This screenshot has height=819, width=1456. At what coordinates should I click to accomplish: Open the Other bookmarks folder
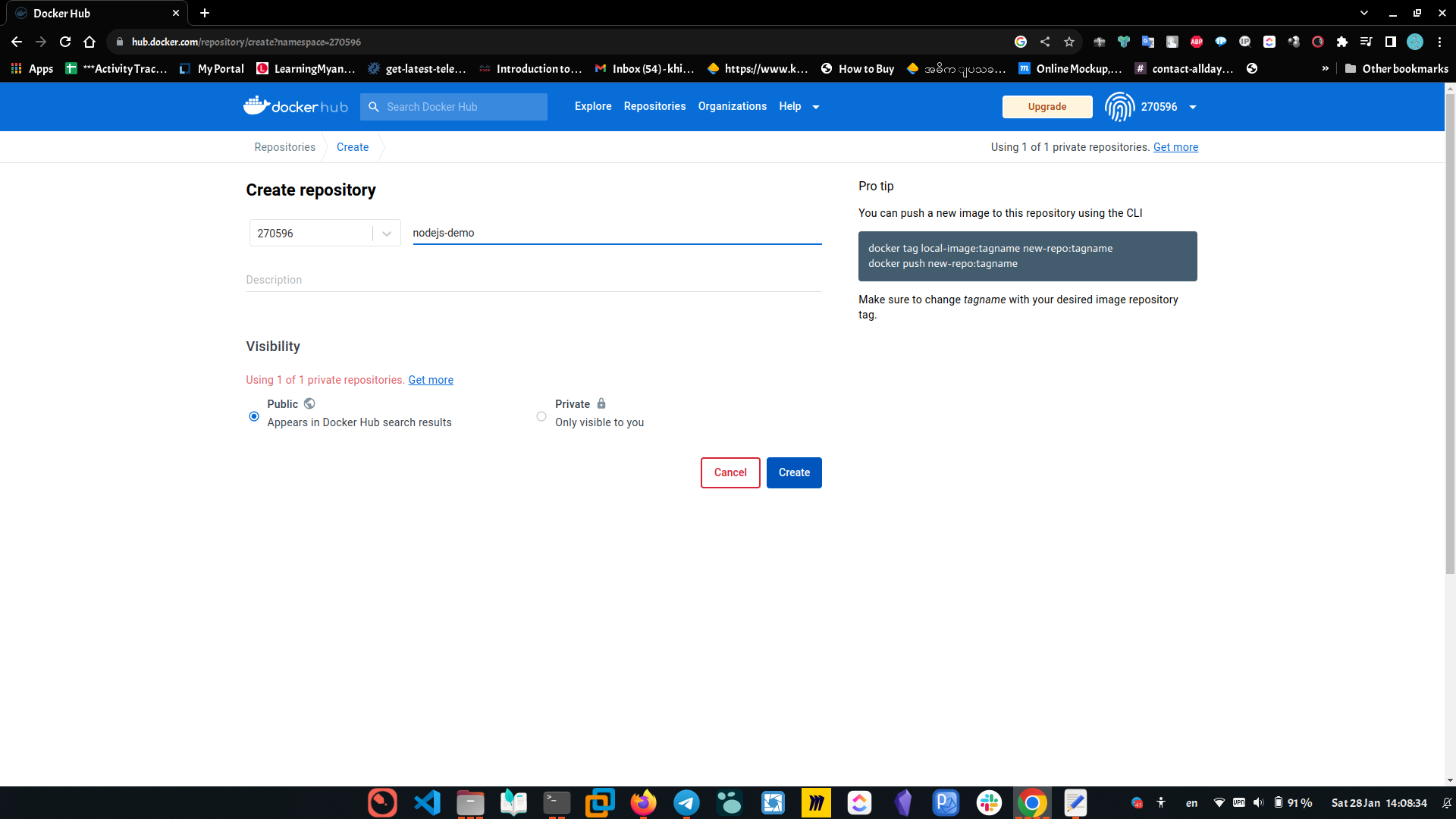(1396, 68)
